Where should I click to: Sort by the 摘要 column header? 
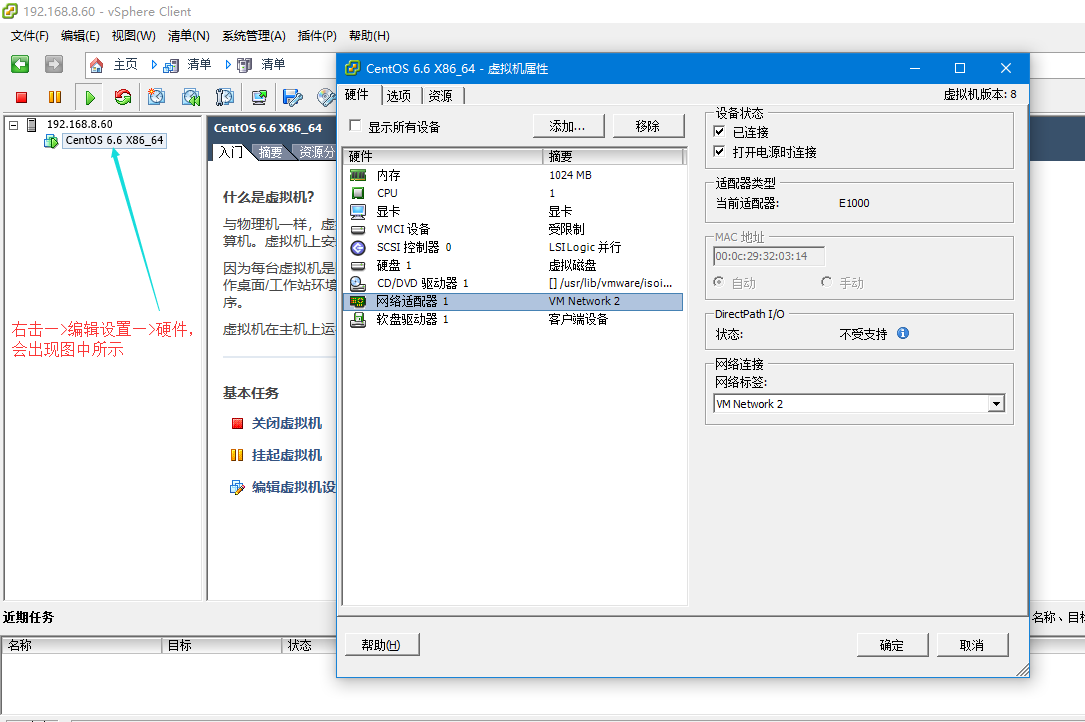(x=612, y=156)
